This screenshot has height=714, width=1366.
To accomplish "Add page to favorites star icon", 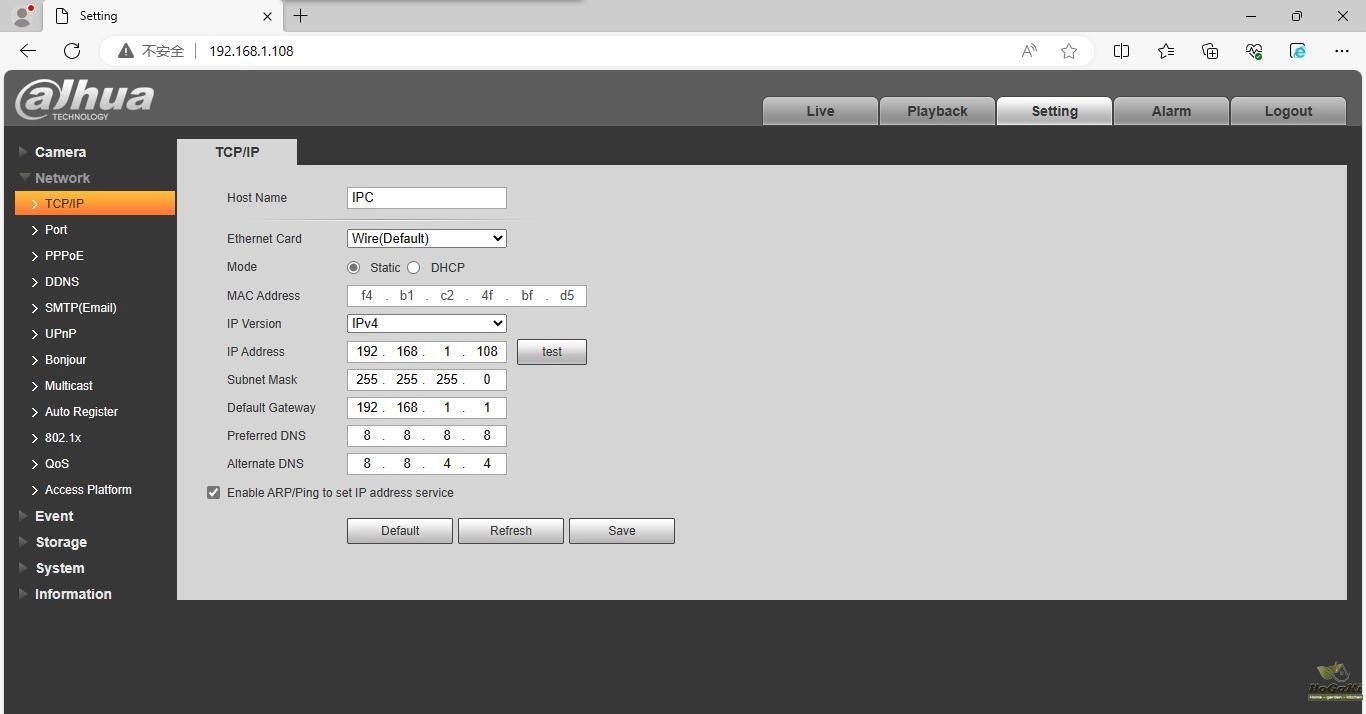I will click(1069, 51).
